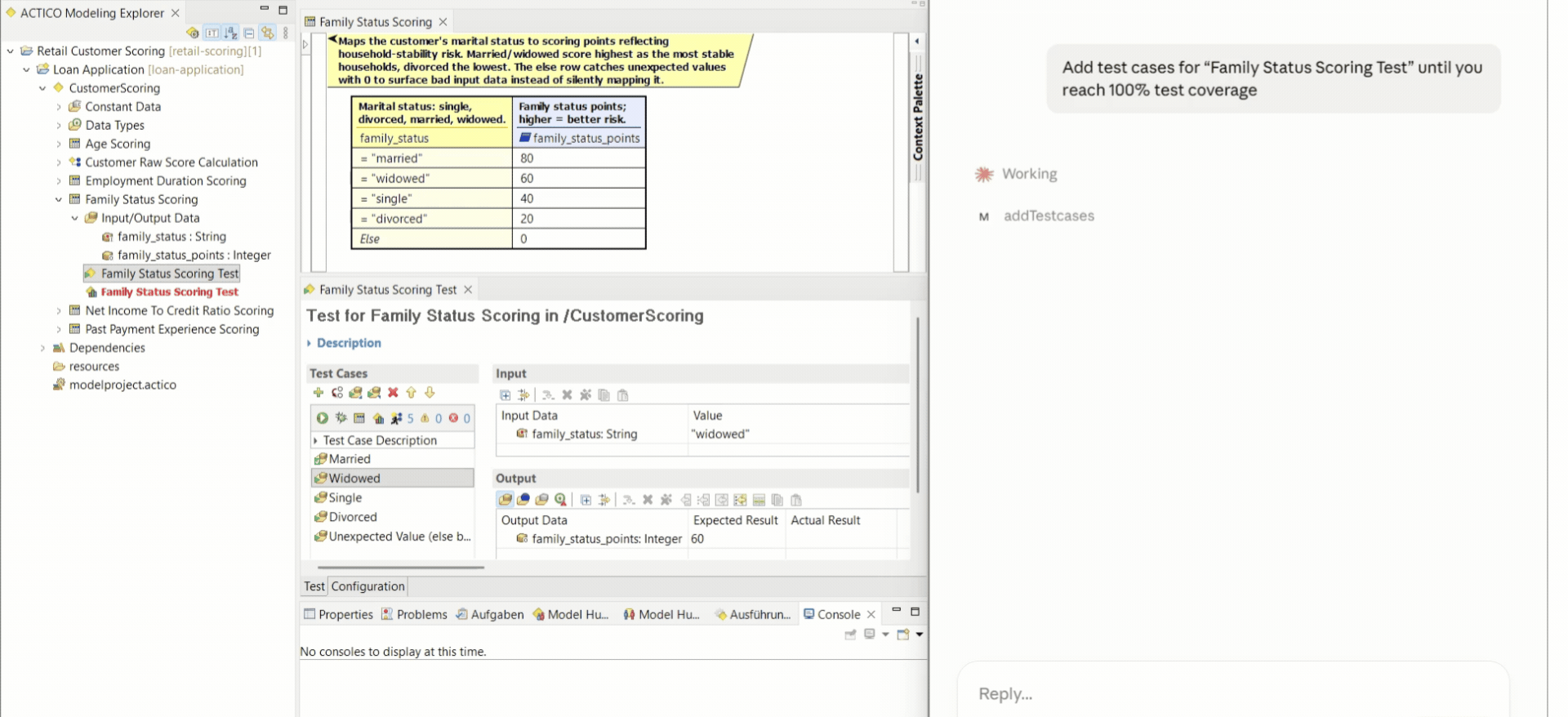Image resolution: width=1568 pixels, height=717 pixels.
Task: Click the green plus add test case icon
Action: point(318,393)
